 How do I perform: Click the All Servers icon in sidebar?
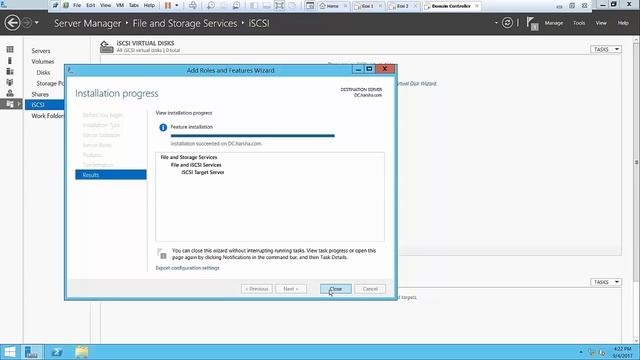[10, 71]
